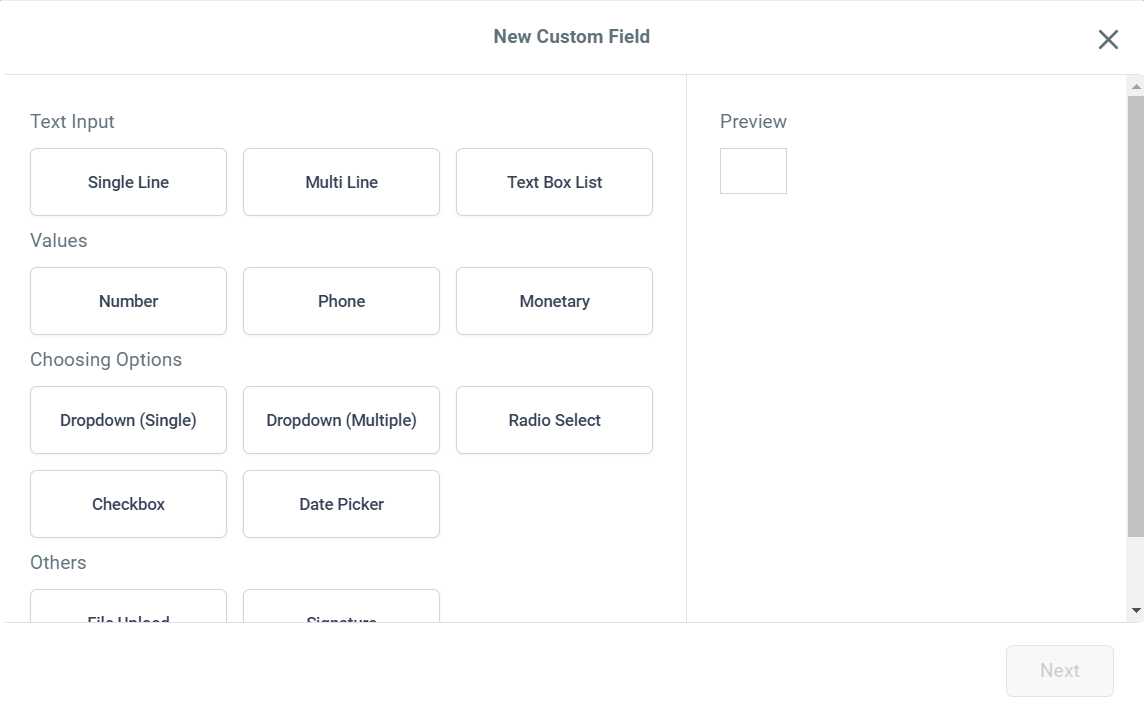The width and height of the screenshot is (1144, 712).
Task: Choose the Phone field type
Action: [341, 301]
